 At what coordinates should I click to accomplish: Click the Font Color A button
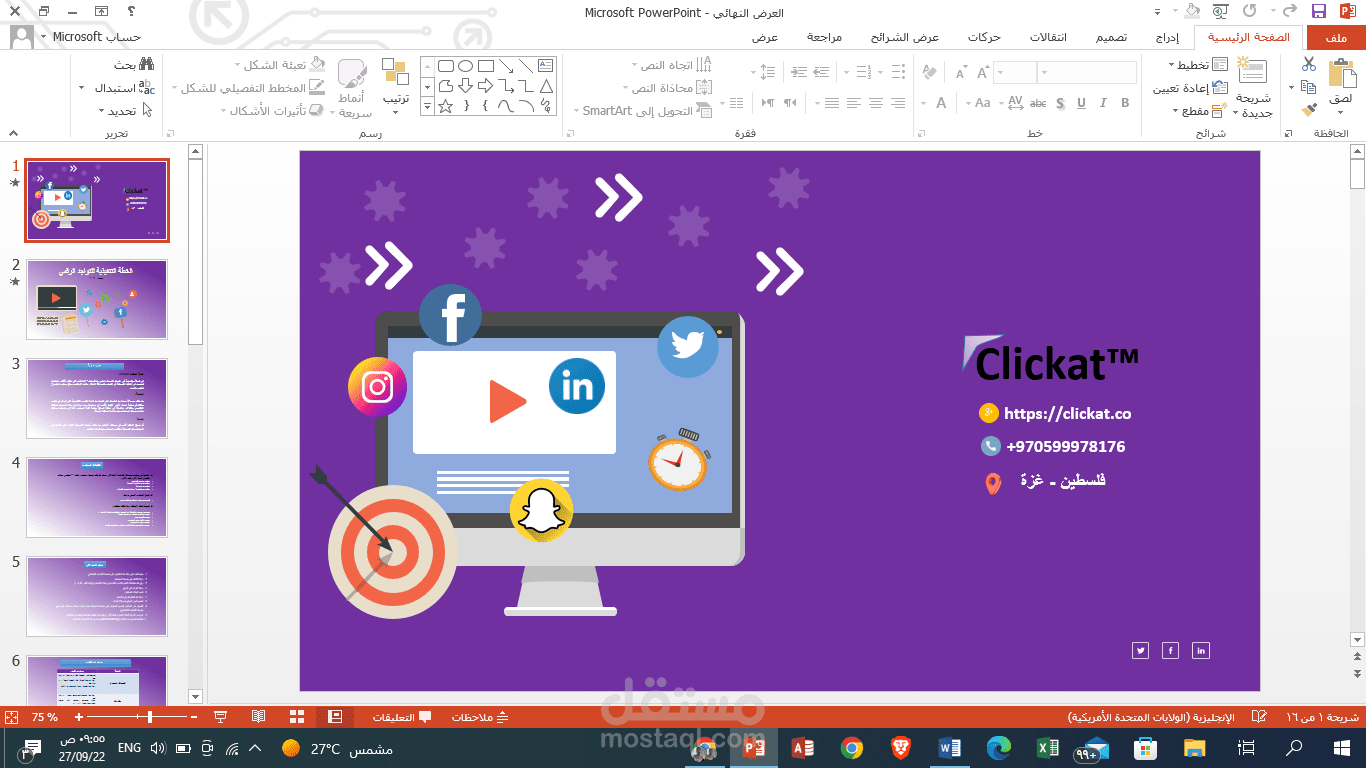(x=940, y=103)
